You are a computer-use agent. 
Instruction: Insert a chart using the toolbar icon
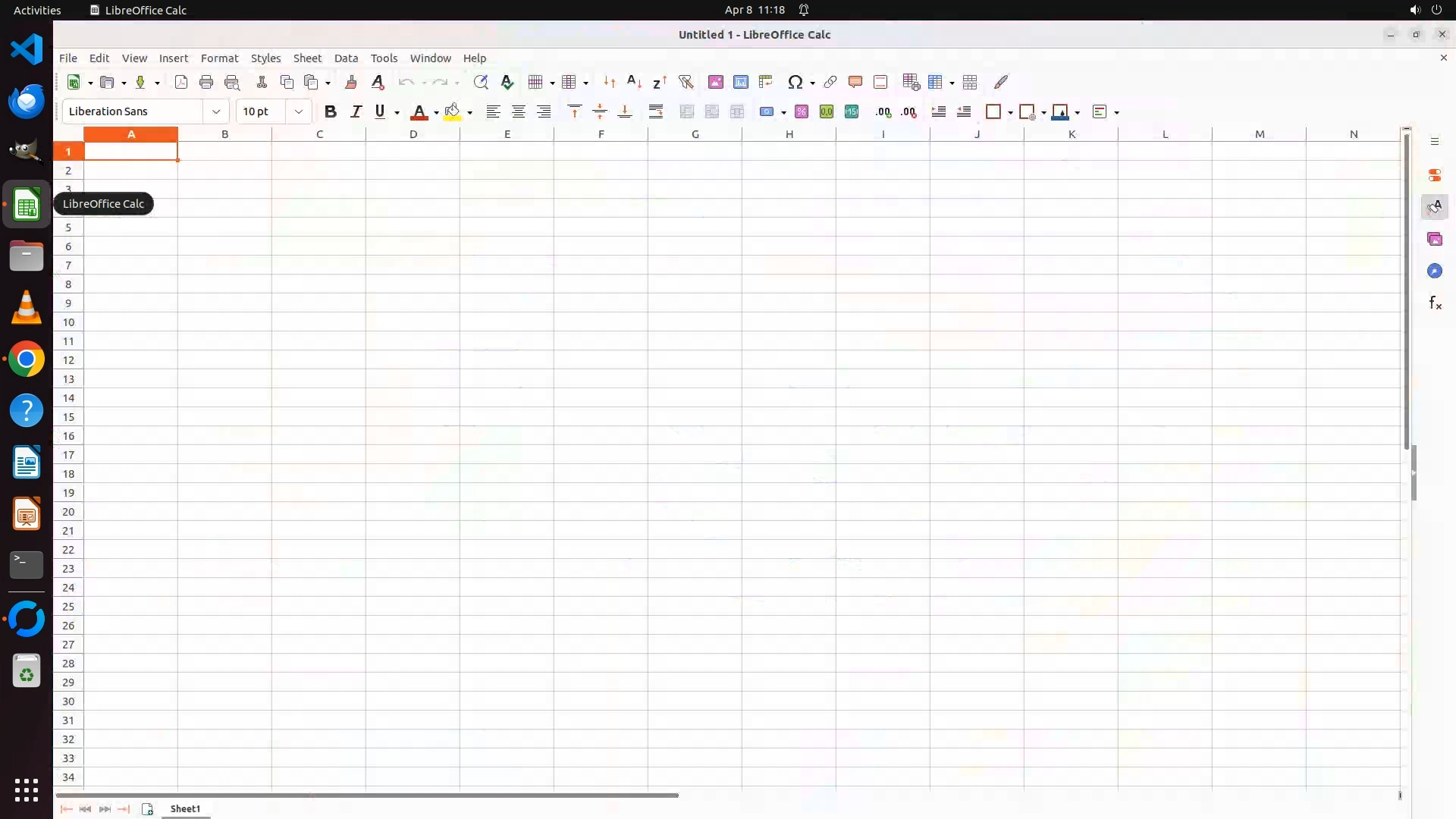coord(740,82)
